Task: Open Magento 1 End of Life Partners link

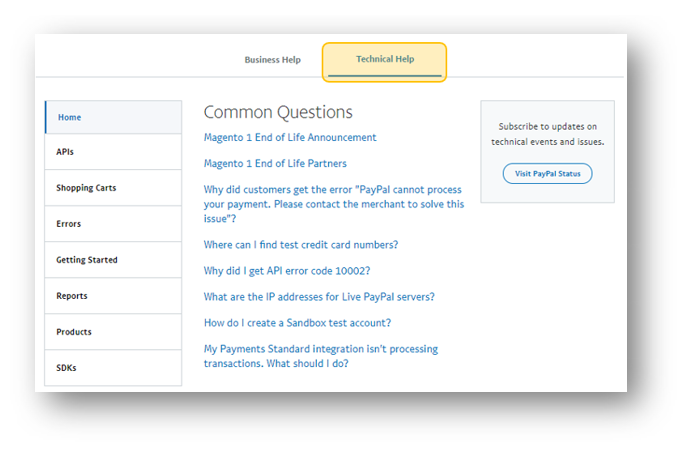Action: pyautogui.click(x=275, y=163)
